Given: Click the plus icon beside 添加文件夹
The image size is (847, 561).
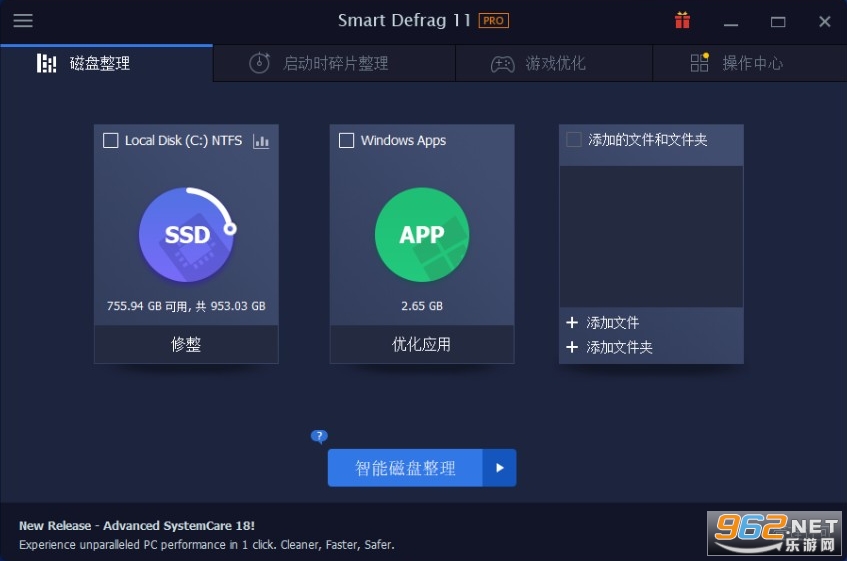Looking at the screenshot, I should [572, 347].
